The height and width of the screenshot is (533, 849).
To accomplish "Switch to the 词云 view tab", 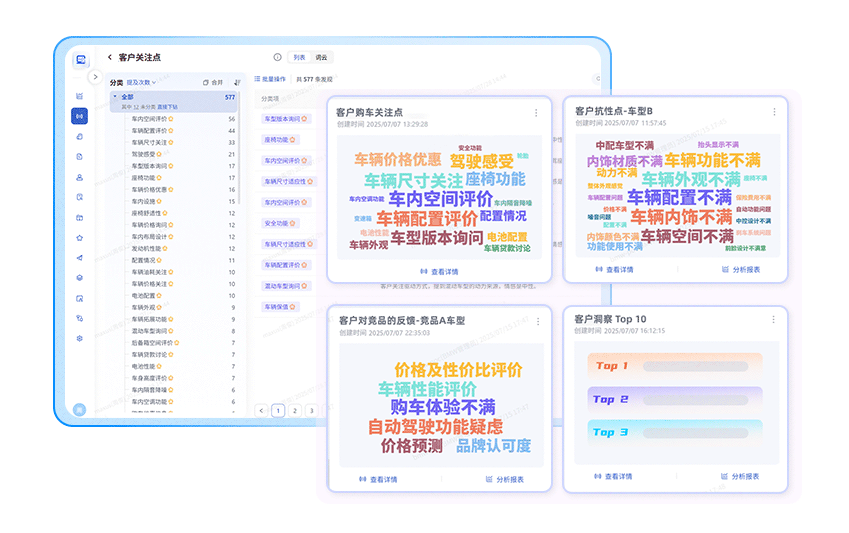I will click(321, 57).
